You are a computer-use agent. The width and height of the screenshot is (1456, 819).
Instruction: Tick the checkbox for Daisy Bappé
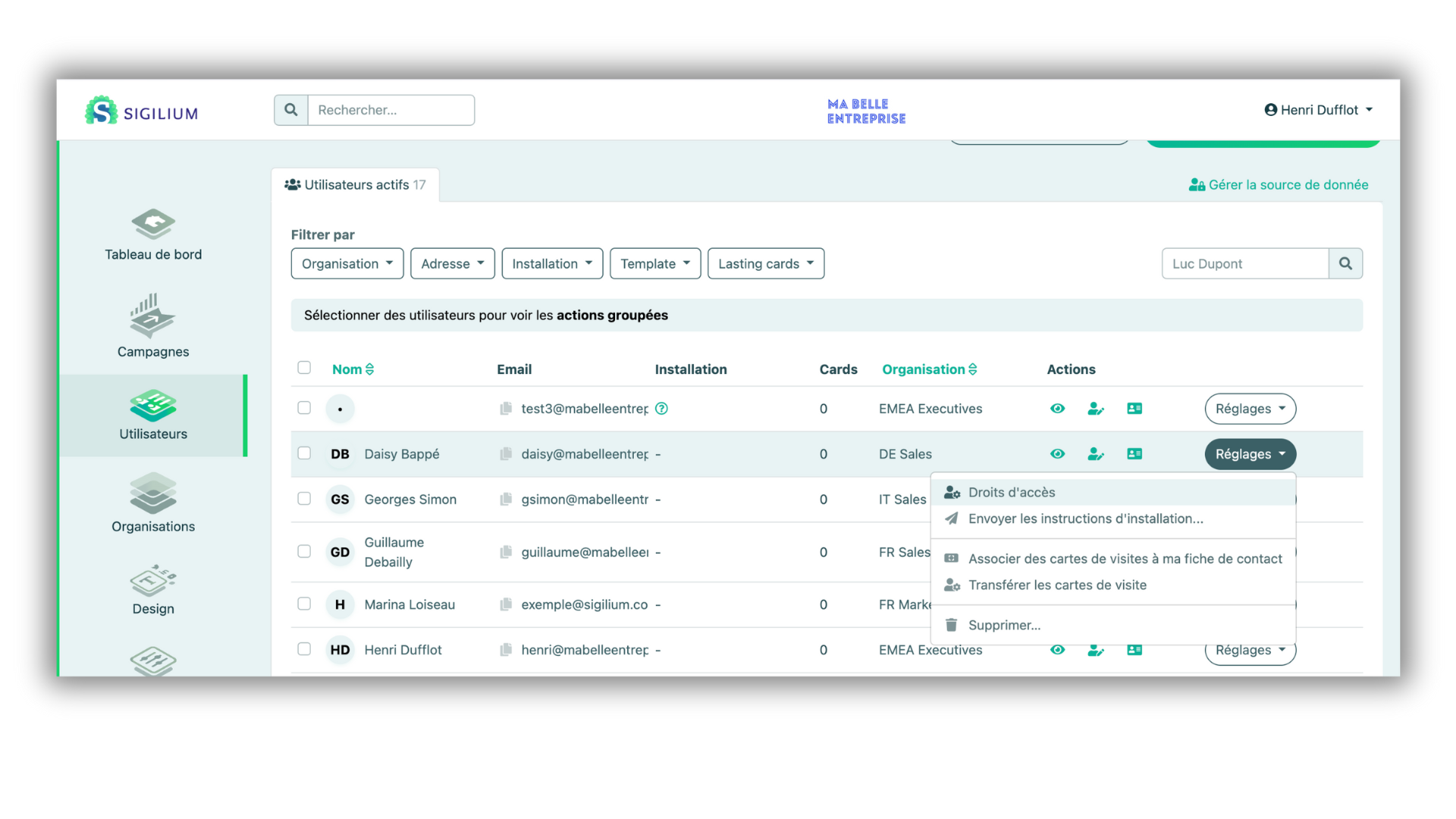304,453
